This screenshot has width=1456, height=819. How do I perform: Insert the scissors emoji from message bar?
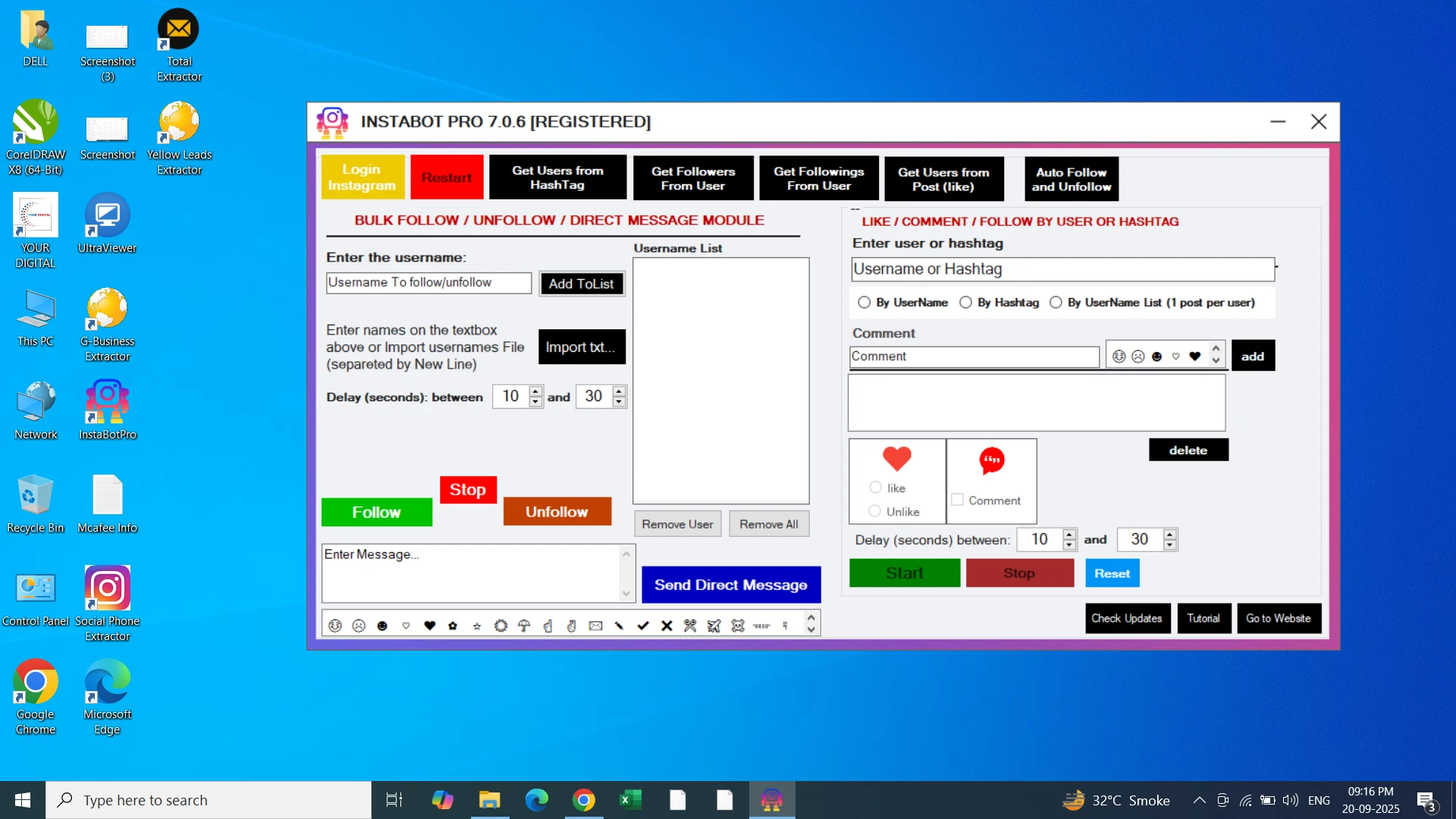[x=690, y=626]
